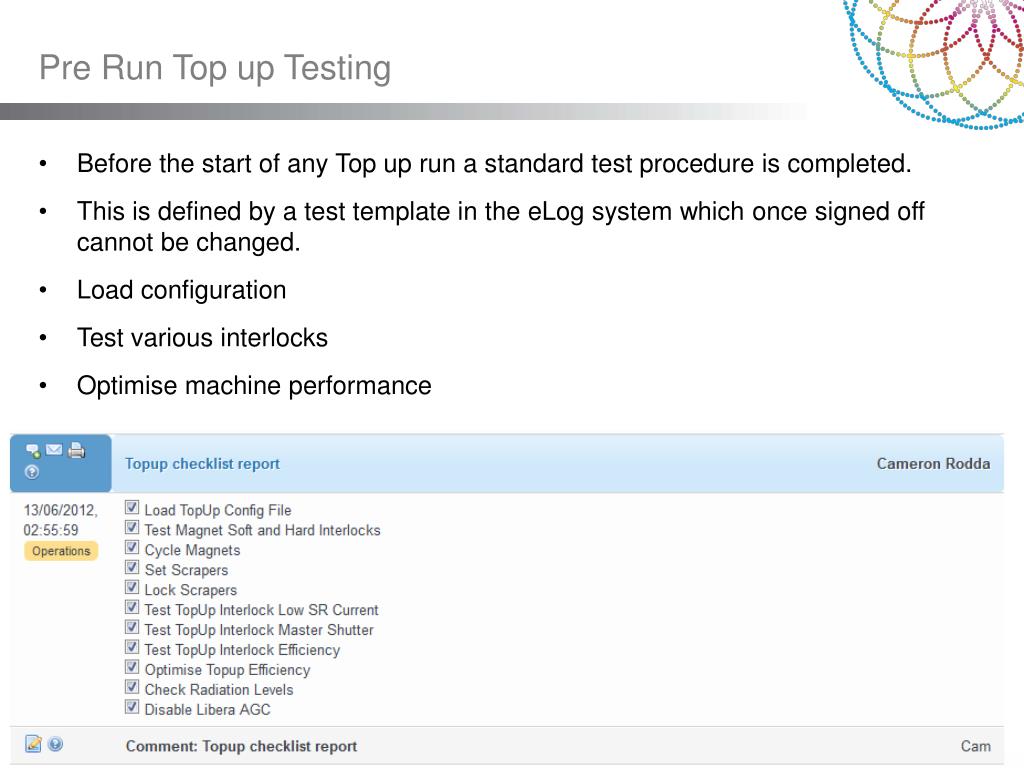Uncheck the Set Scrapers checkbox
This screenshot has width=1024, height=768.
coord(132,568)
